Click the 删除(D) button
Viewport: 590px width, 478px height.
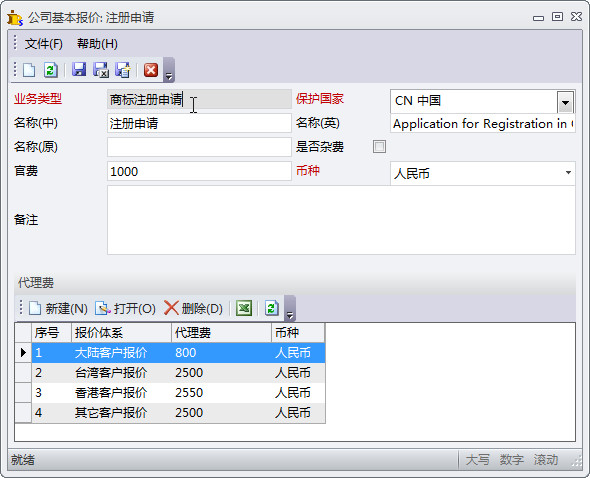pos(193,308)
